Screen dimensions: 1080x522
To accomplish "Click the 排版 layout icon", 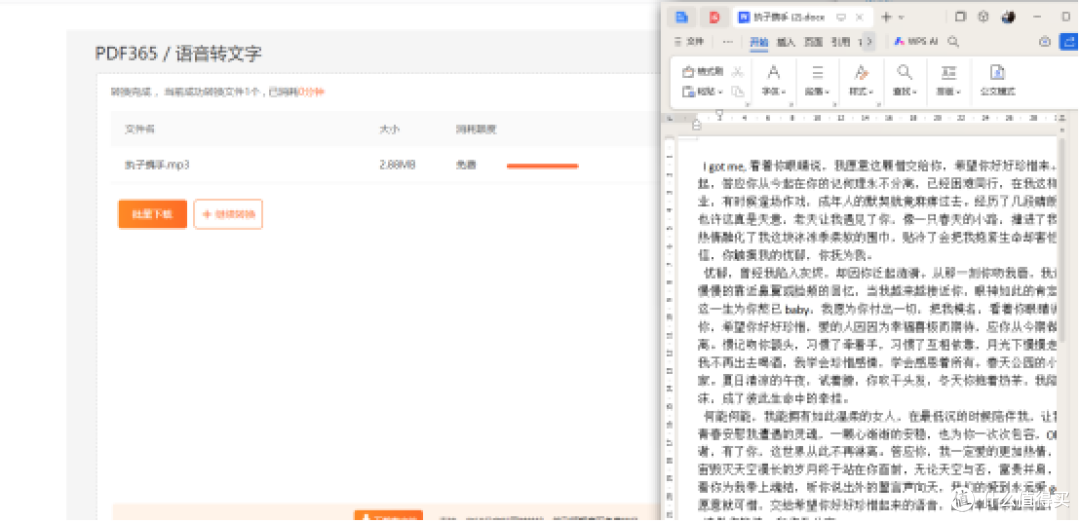I will pos(949,72).
